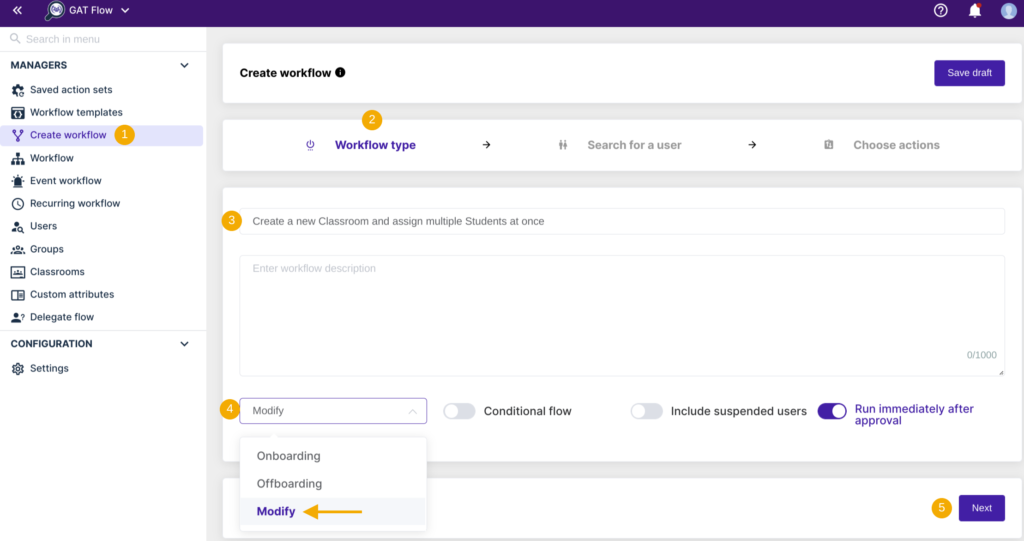Click the Recurring workflow clock icon
Screen dimensions: 1024x541
[x=18, y=204]
